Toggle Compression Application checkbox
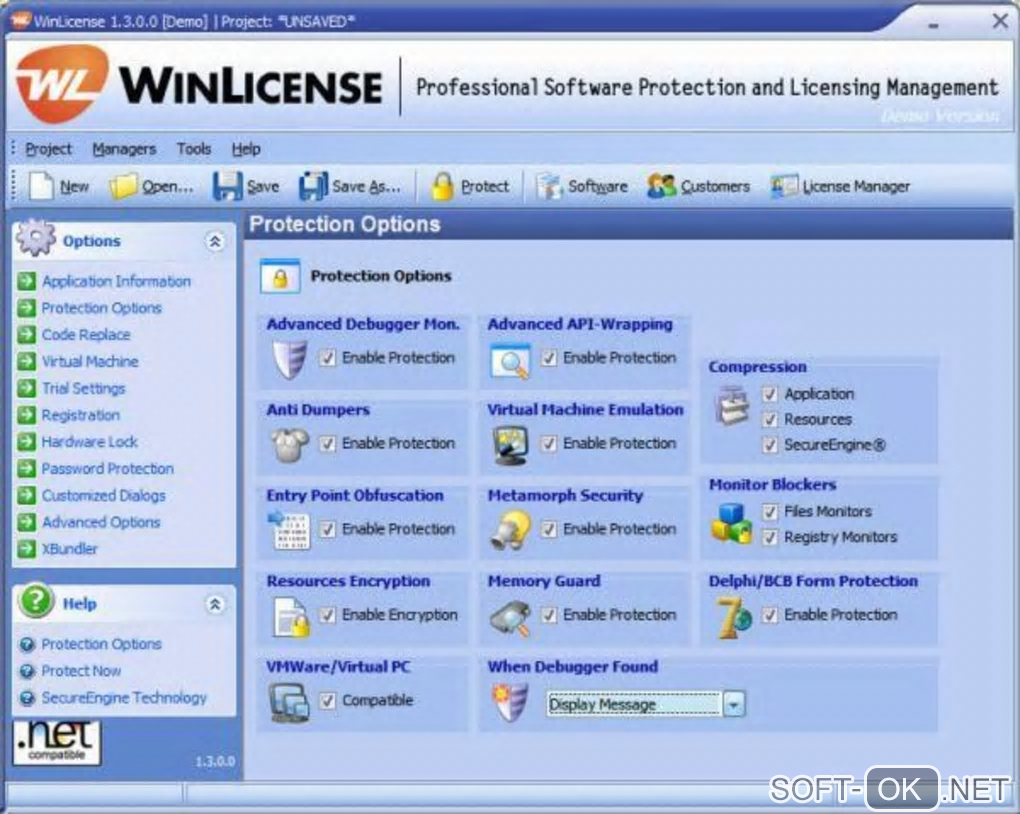 tap(770, 394)
